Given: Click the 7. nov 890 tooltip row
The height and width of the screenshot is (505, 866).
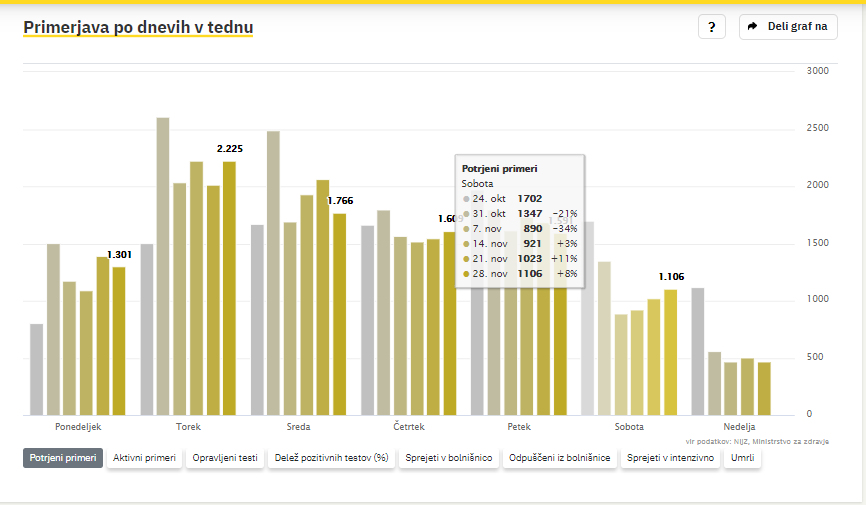Looking at the screenshot, I should pyautogui.click(x=520, y=228).
